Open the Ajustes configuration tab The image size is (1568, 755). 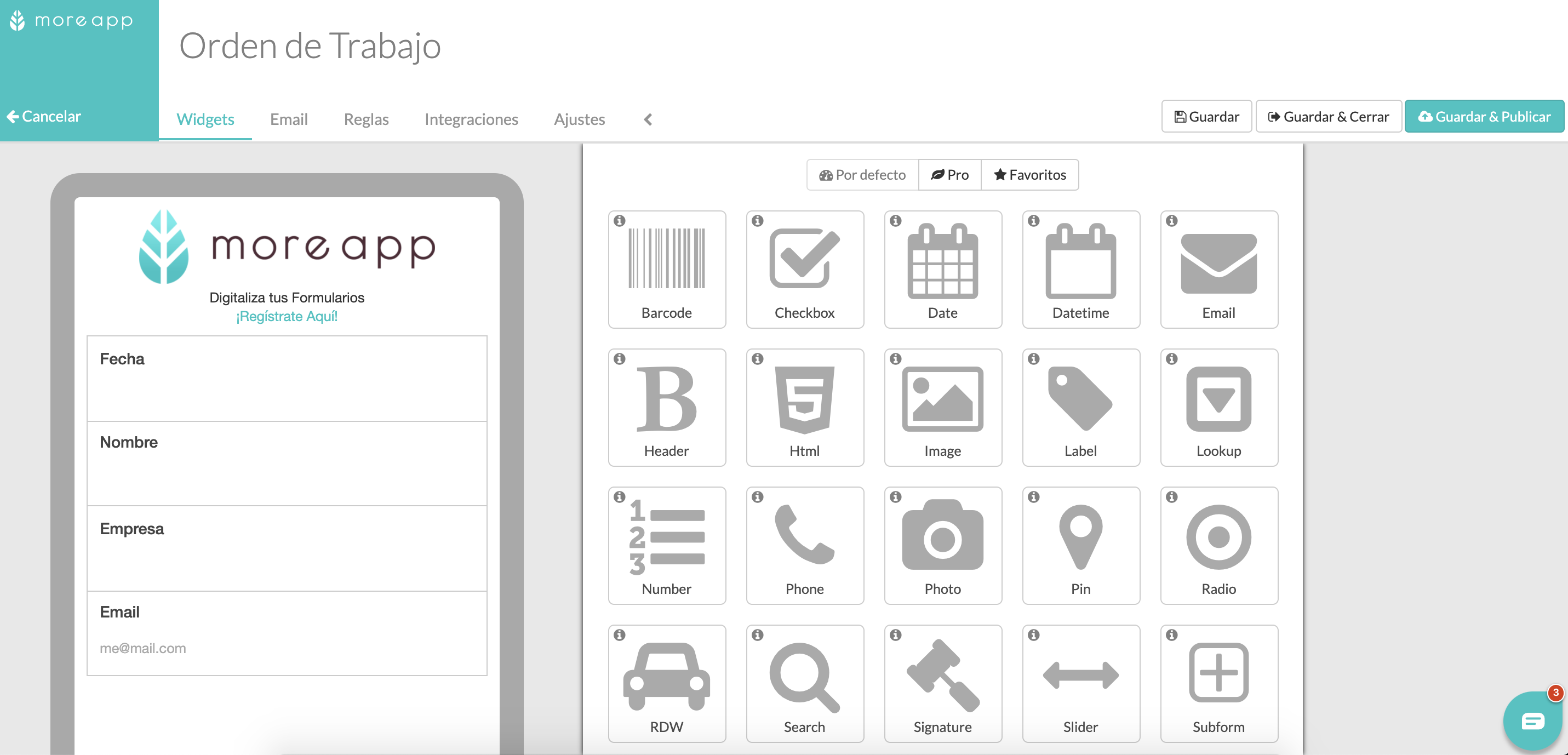(579, 119)
